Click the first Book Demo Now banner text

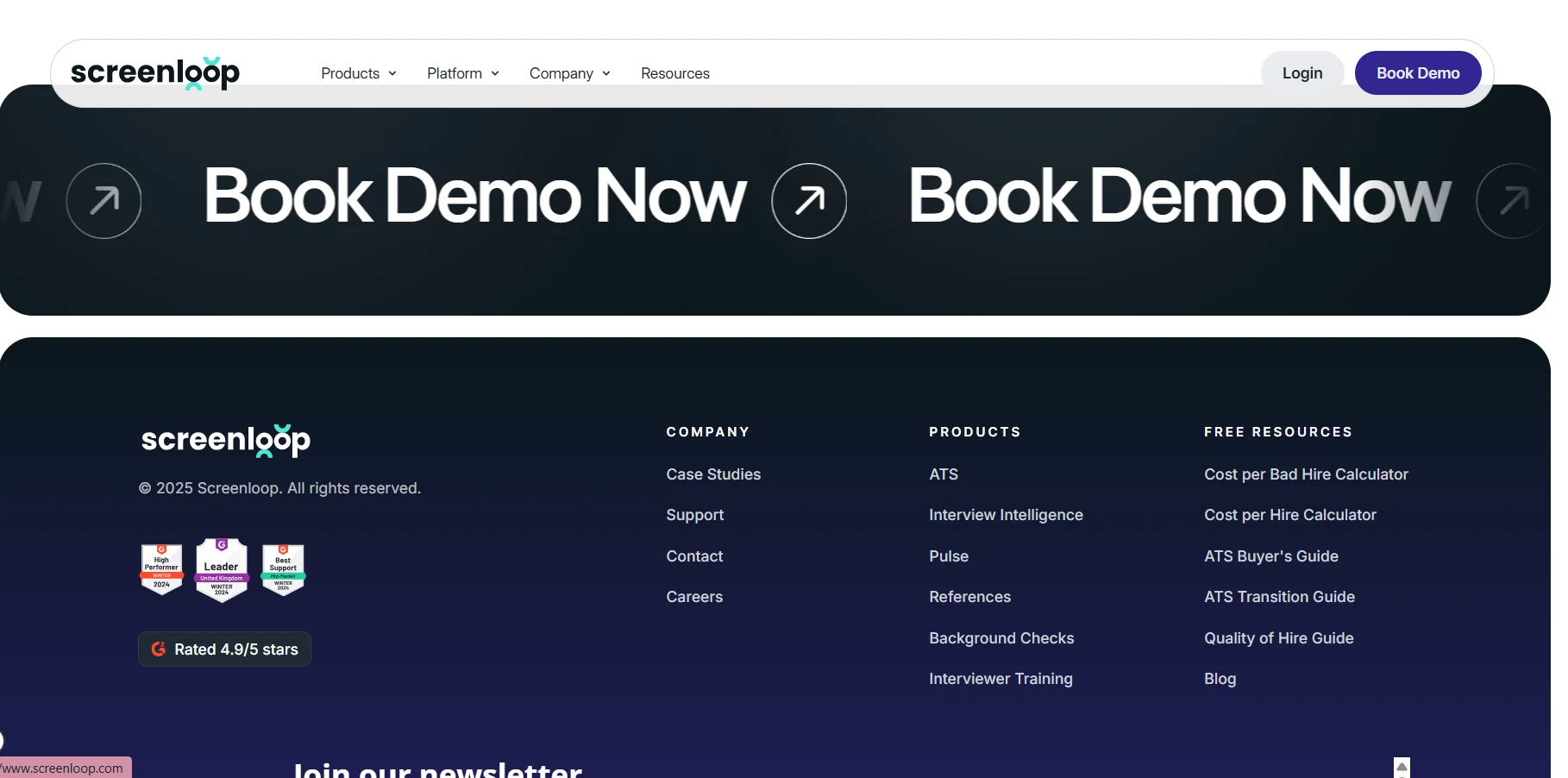474,197
